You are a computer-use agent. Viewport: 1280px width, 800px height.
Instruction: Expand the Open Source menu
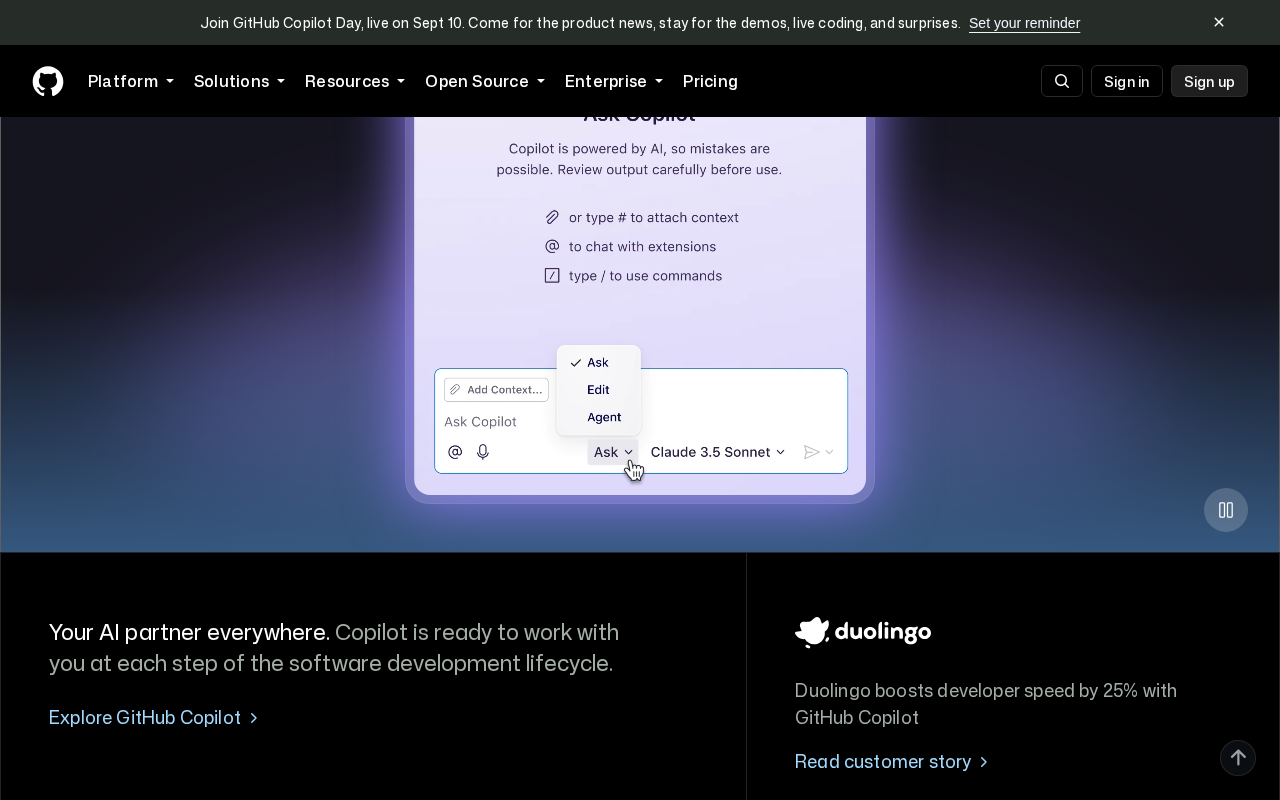(x=485, y=81)
